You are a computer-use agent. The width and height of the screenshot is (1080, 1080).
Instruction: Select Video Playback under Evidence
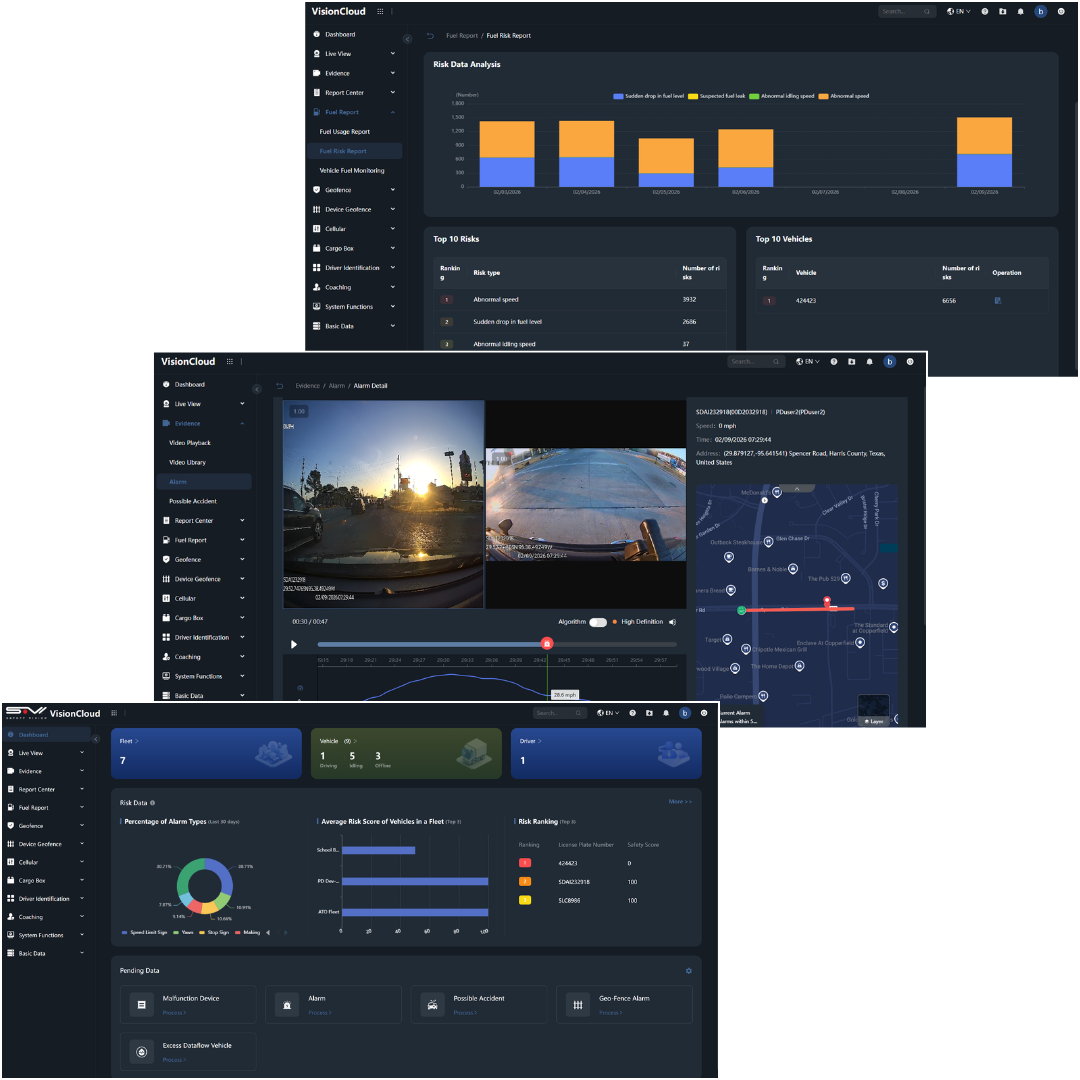pos(190,443)
